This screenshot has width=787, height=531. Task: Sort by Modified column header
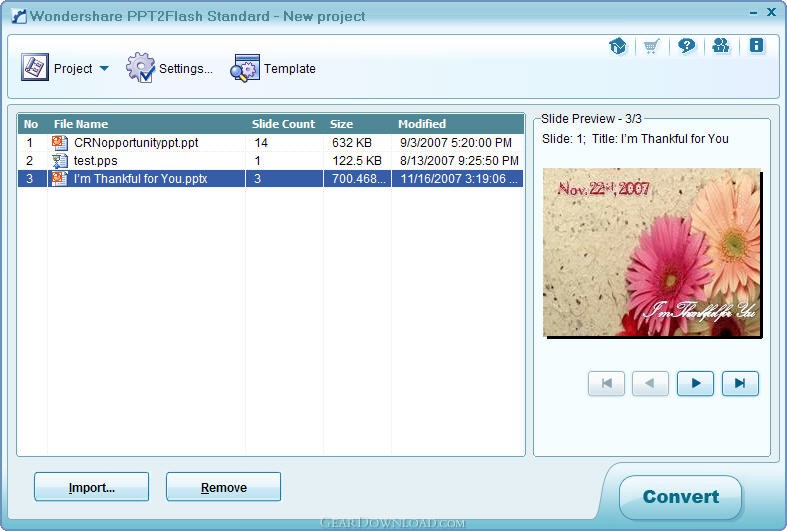tap(422, 124)
